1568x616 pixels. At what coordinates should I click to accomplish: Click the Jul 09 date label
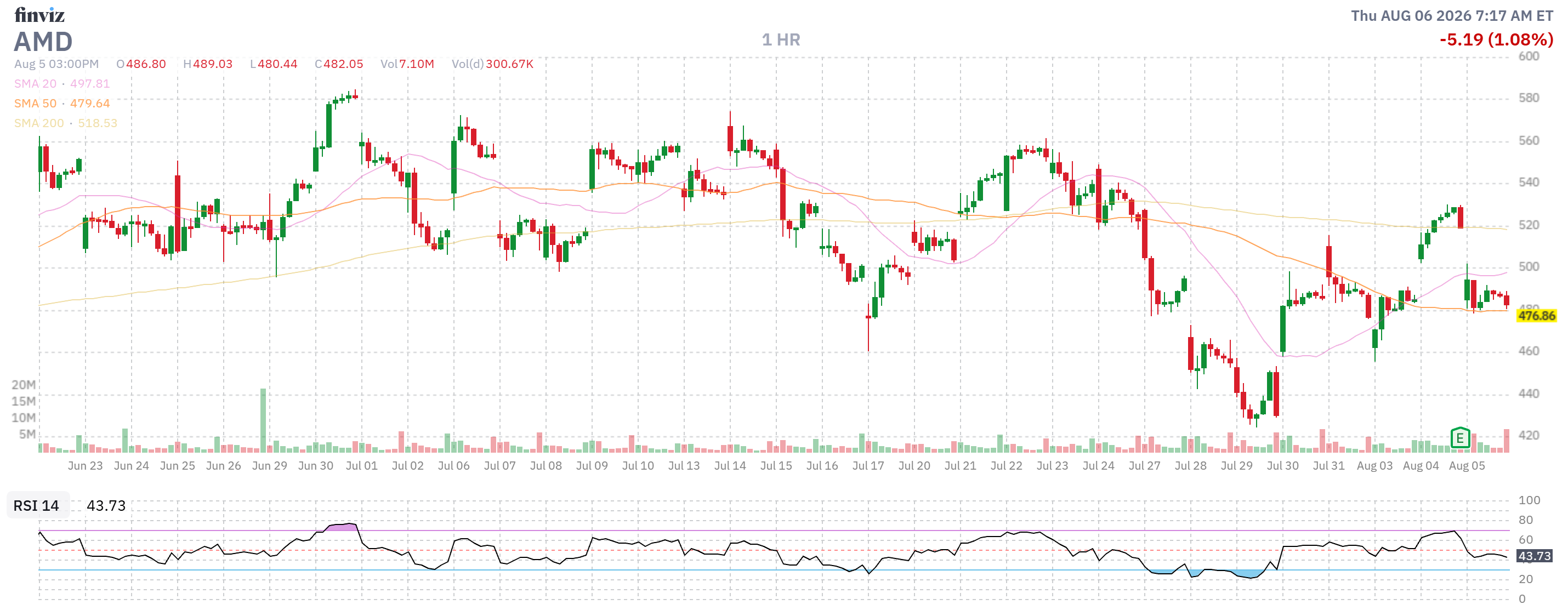click(592, 466)
